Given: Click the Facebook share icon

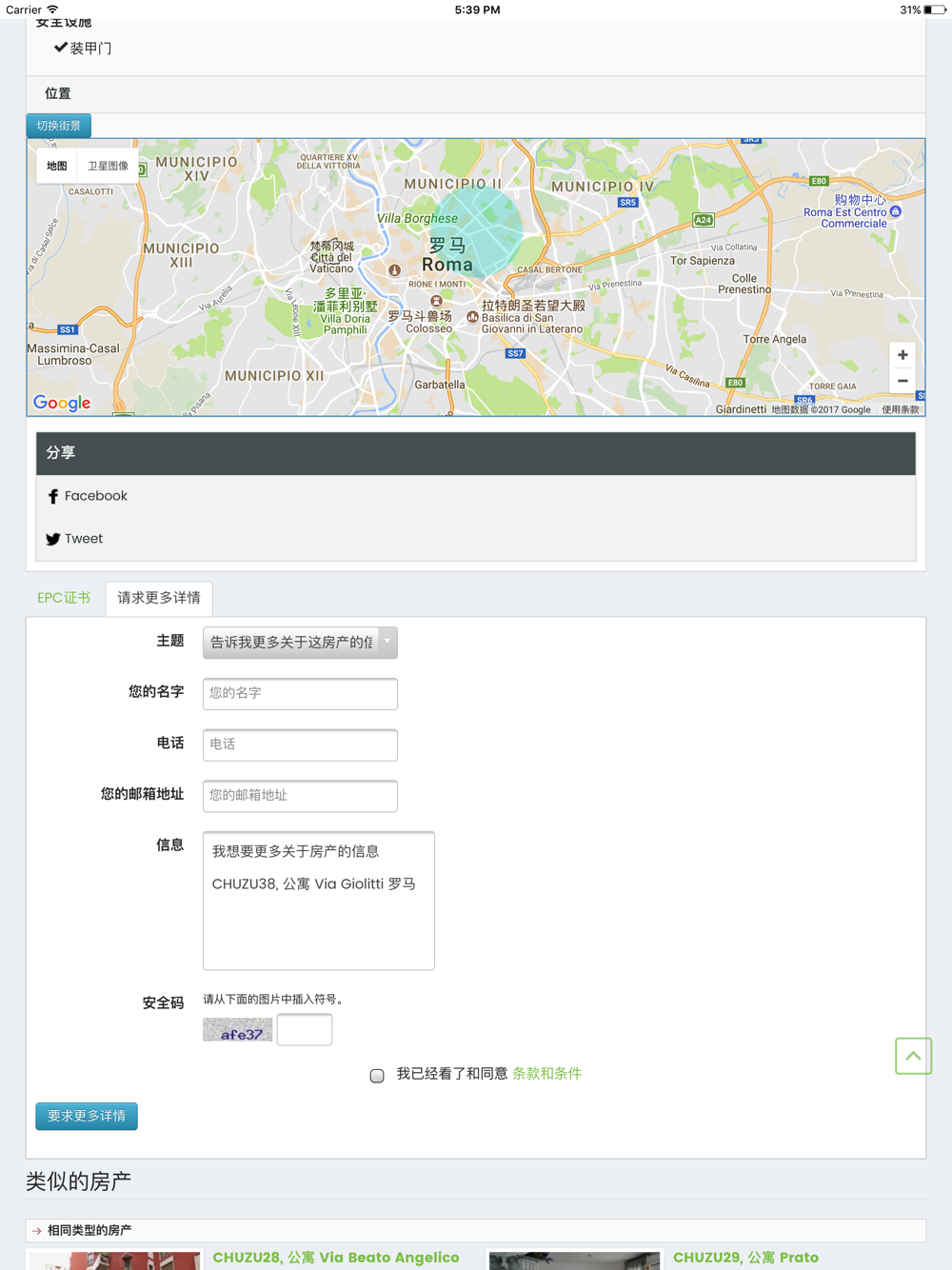Looking at the screenshot, I should (x=53, y=496).
